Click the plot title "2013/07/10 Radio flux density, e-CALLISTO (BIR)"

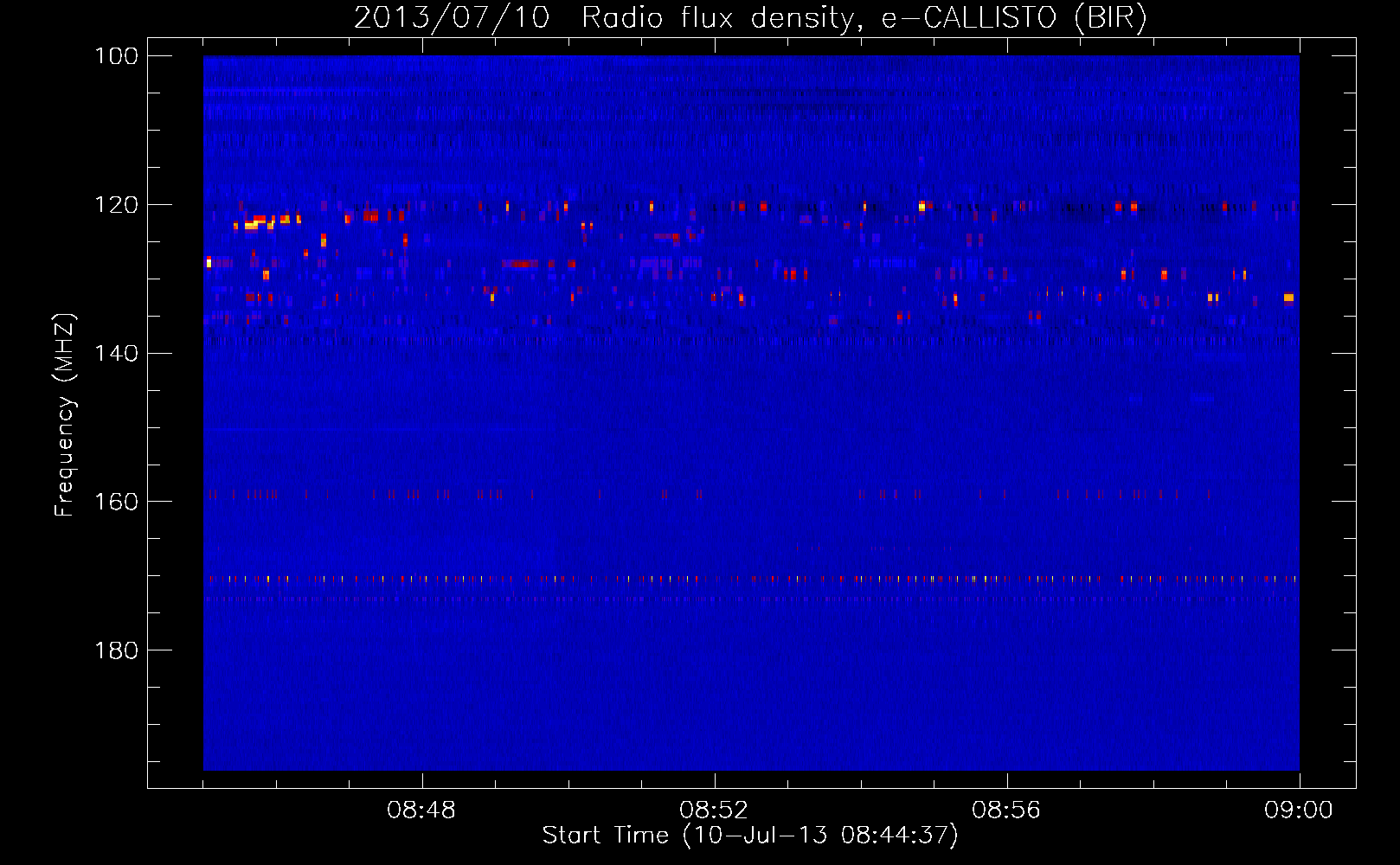[750, 18]
